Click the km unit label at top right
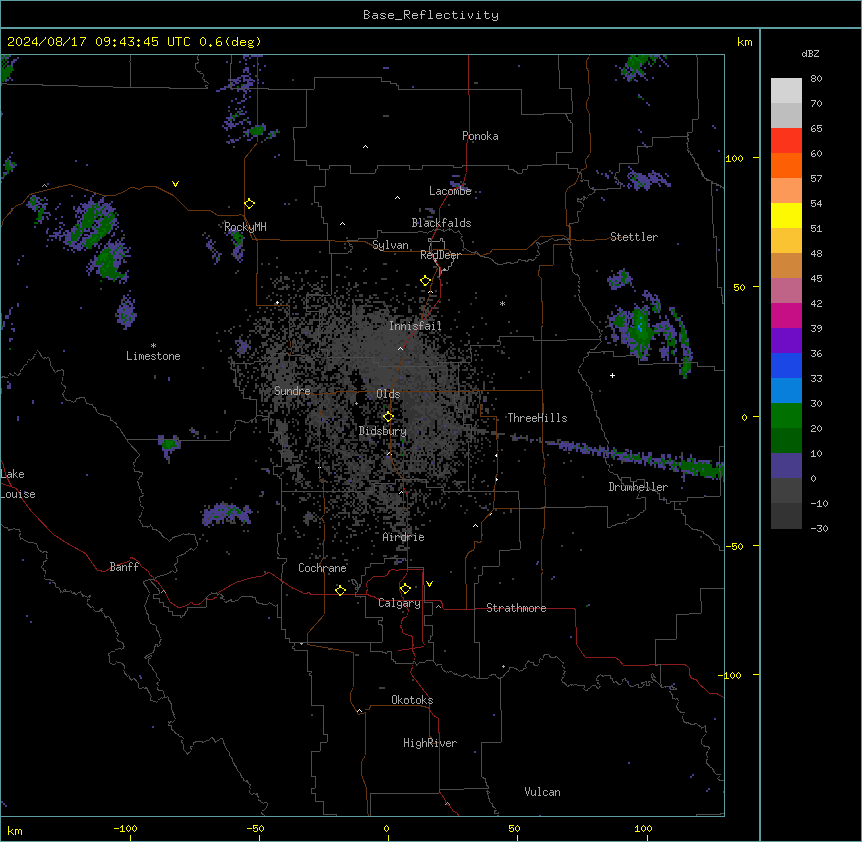862x842 pixels. point(745,42)
